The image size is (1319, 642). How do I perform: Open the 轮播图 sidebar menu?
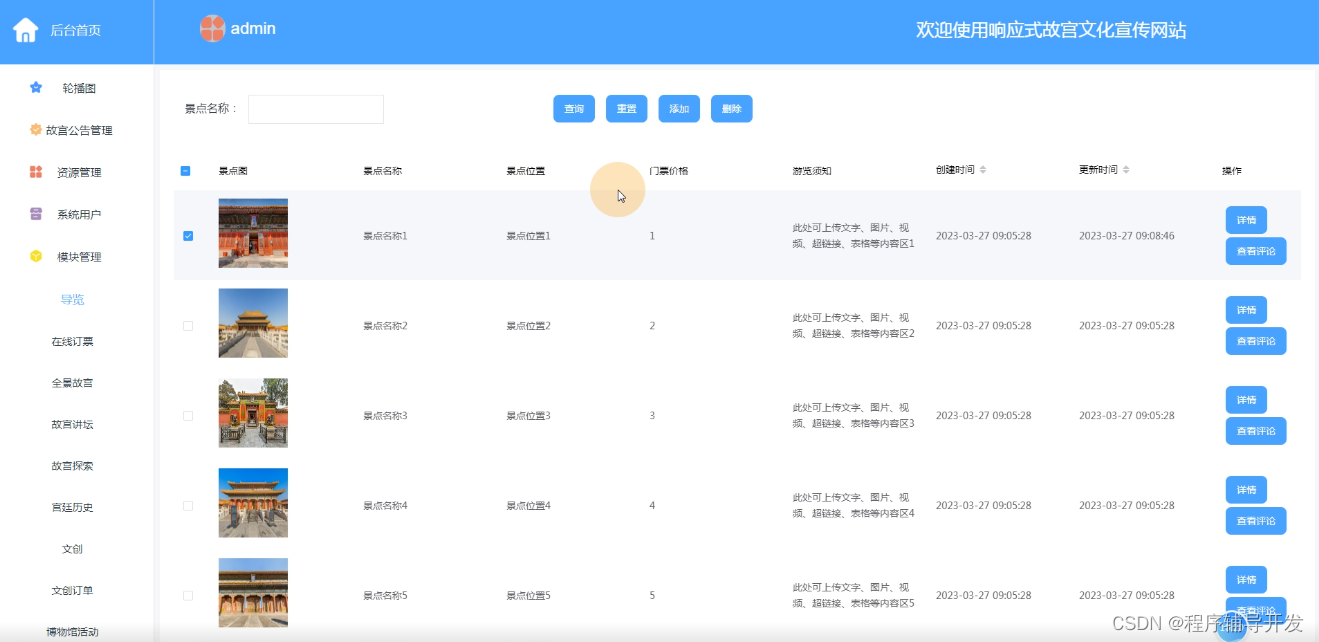coord(77,88)
